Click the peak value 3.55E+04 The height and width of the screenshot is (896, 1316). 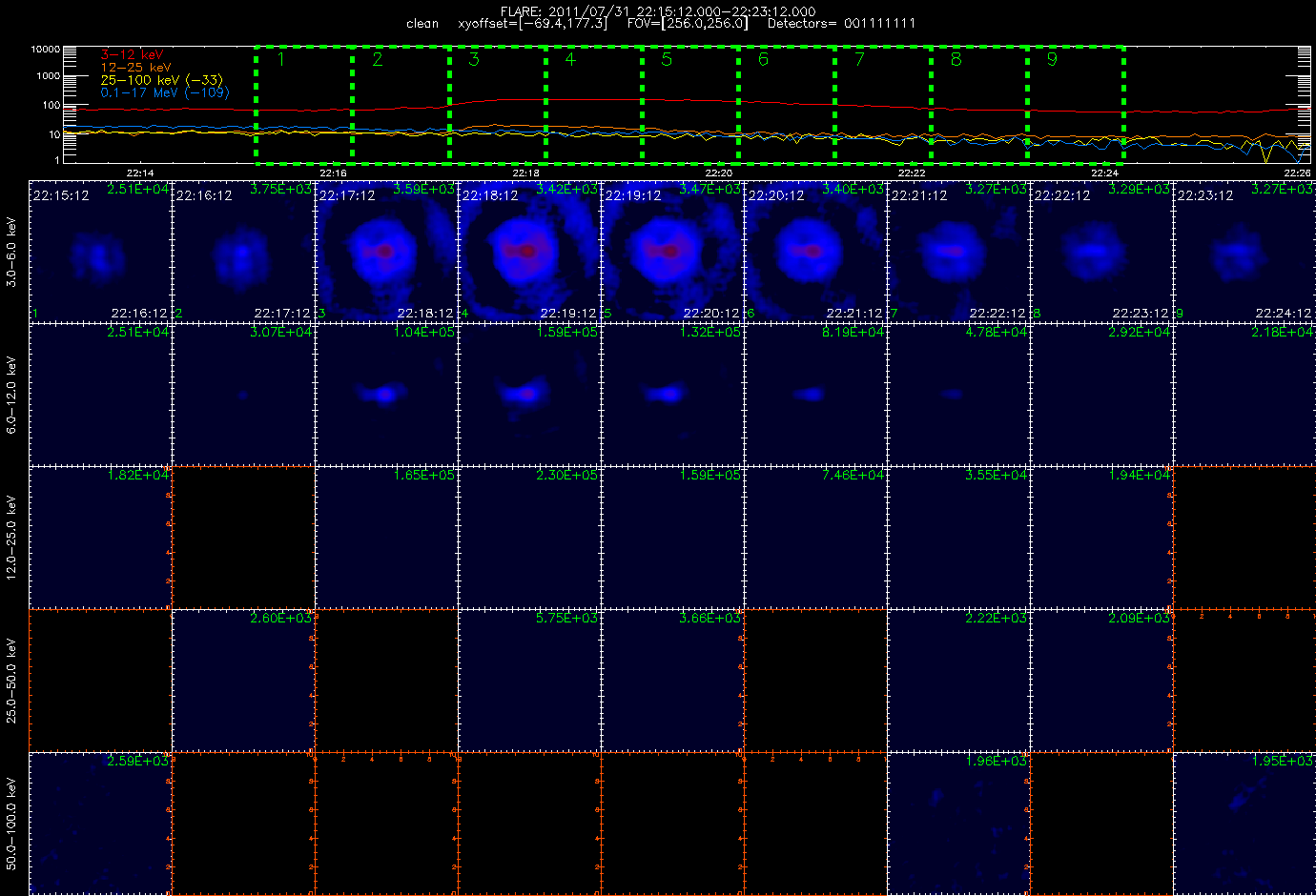pyautogui.click(x=996, y=476)
